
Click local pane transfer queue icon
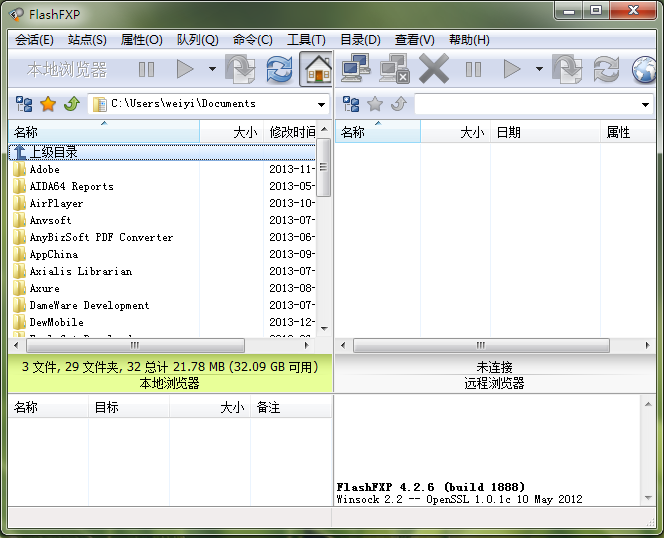[x=240, y=69]
